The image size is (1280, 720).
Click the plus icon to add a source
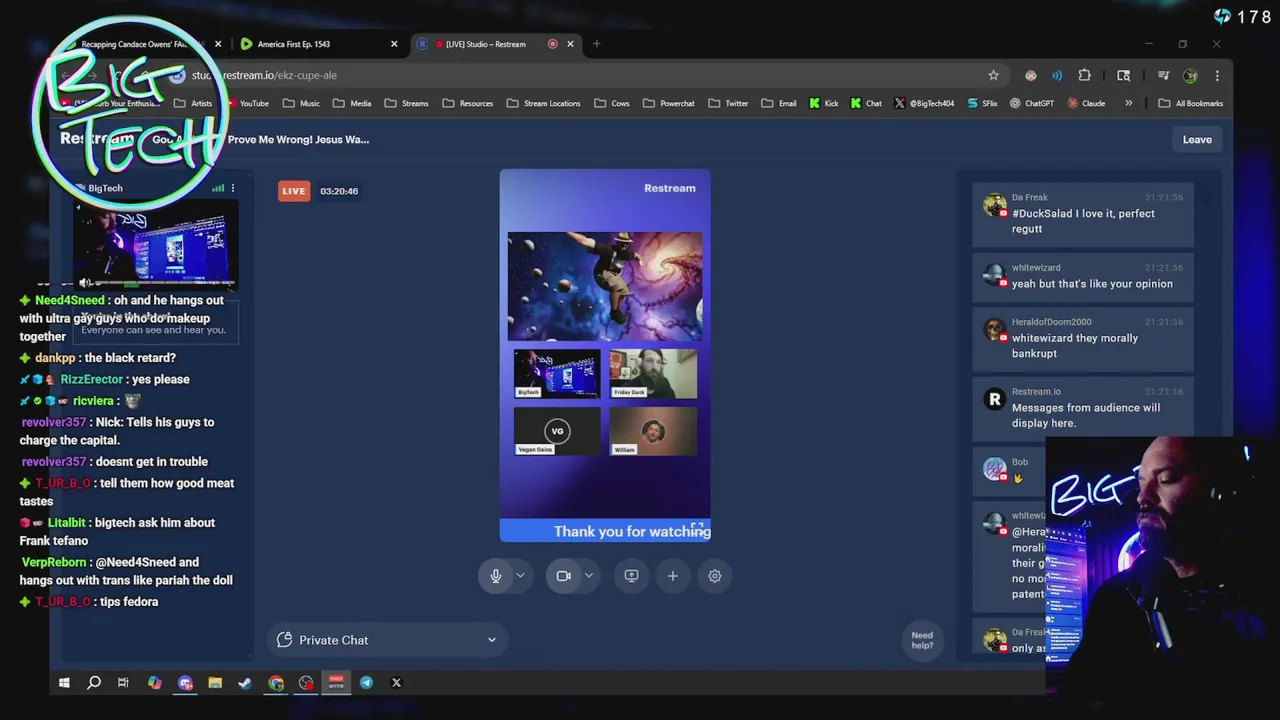(673, 576)
